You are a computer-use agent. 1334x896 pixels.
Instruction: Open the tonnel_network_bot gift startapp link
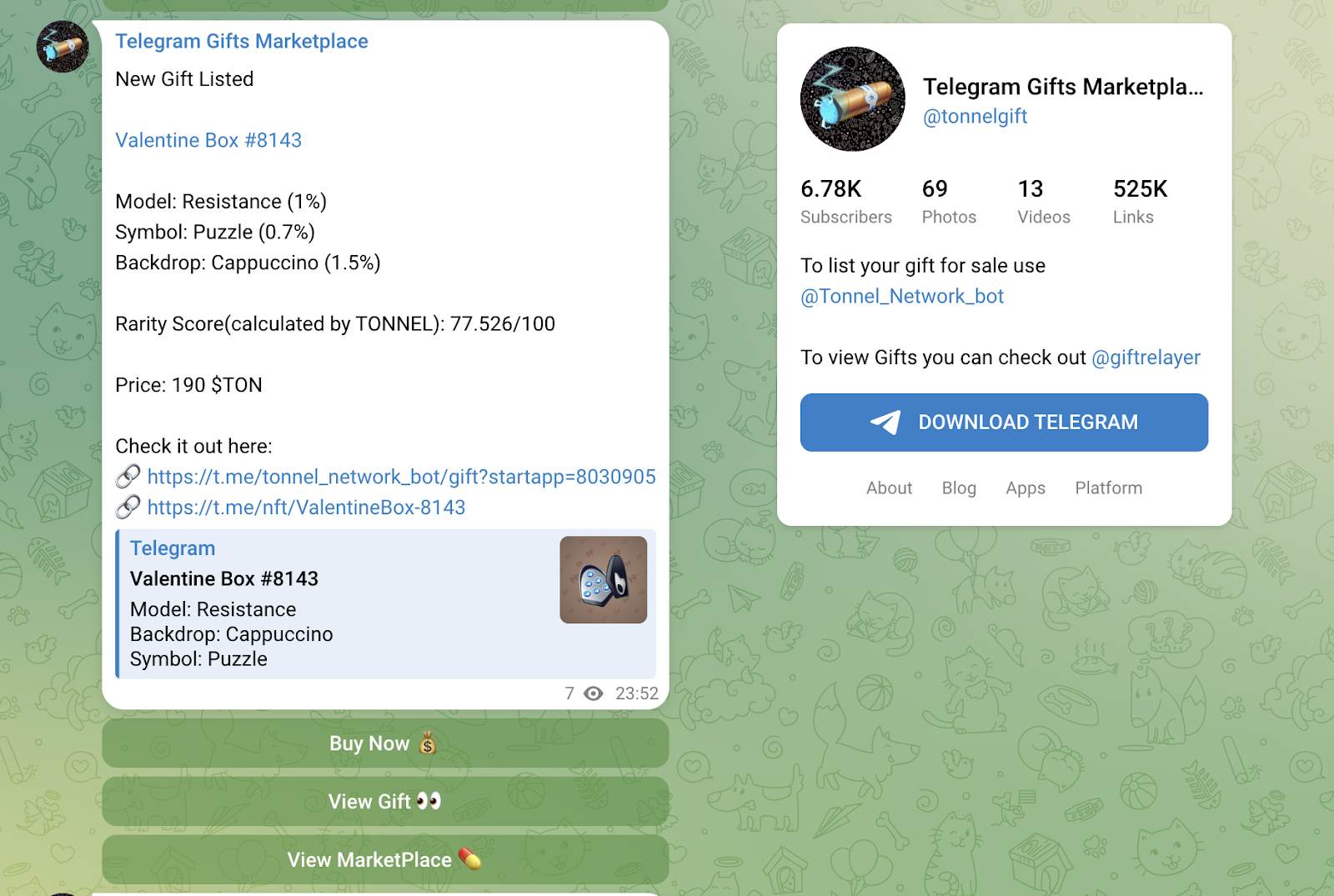pyautogui.click(x=401, y=477)
